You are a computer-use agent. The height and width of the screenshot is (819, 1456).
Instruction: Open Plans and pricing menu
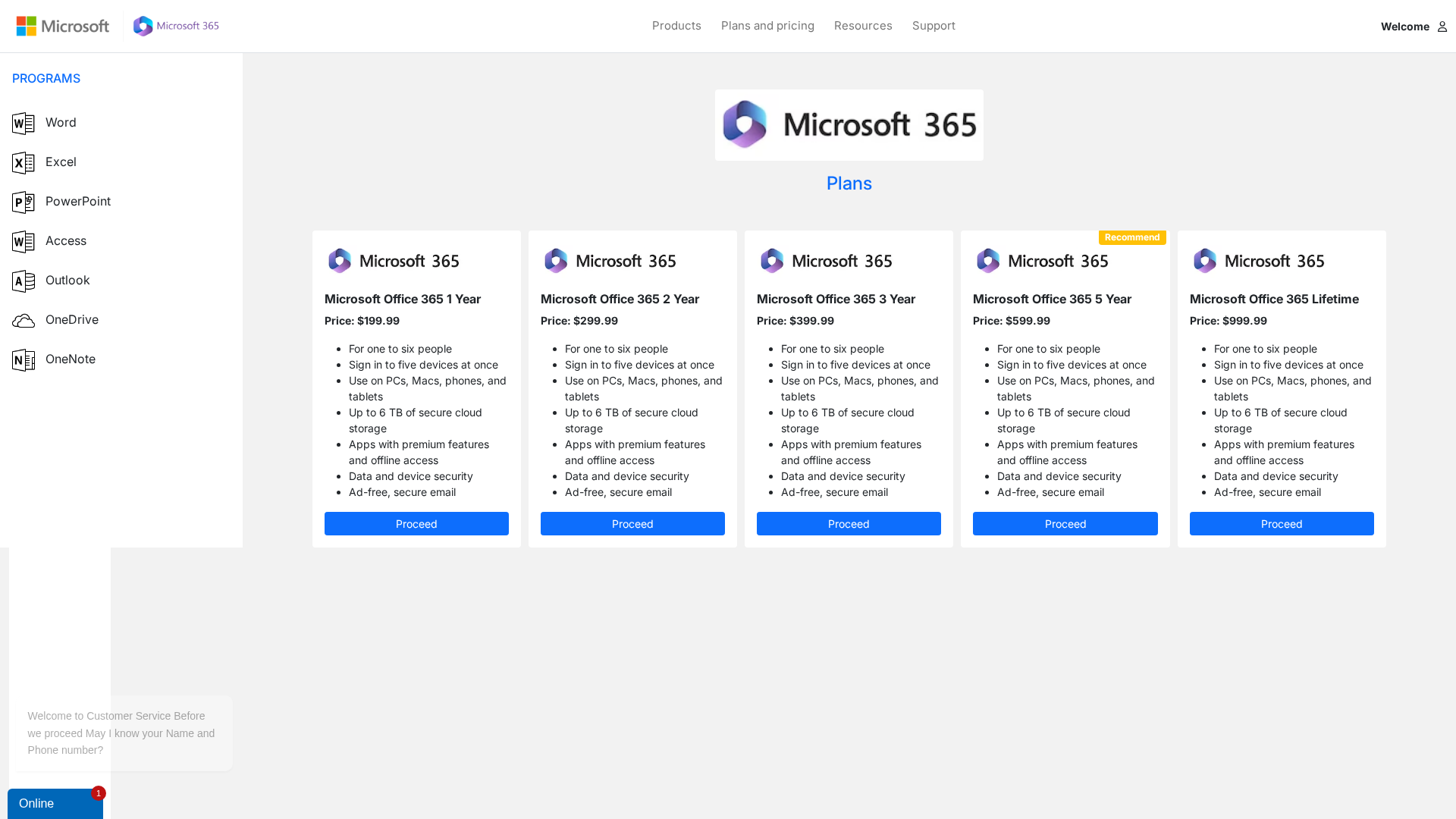click(767, 26)
